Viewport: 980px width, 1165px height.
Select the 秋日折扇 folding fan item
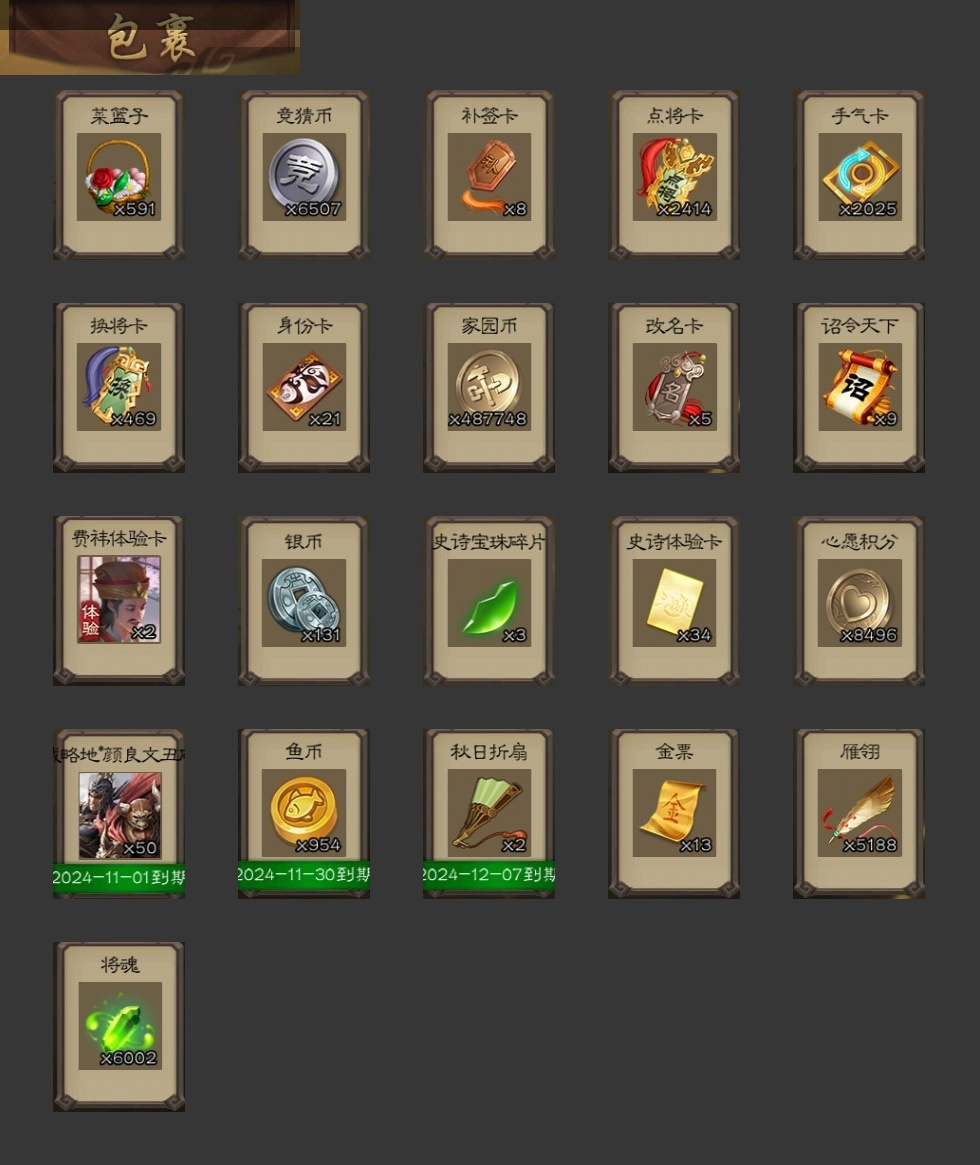(489, 813)
